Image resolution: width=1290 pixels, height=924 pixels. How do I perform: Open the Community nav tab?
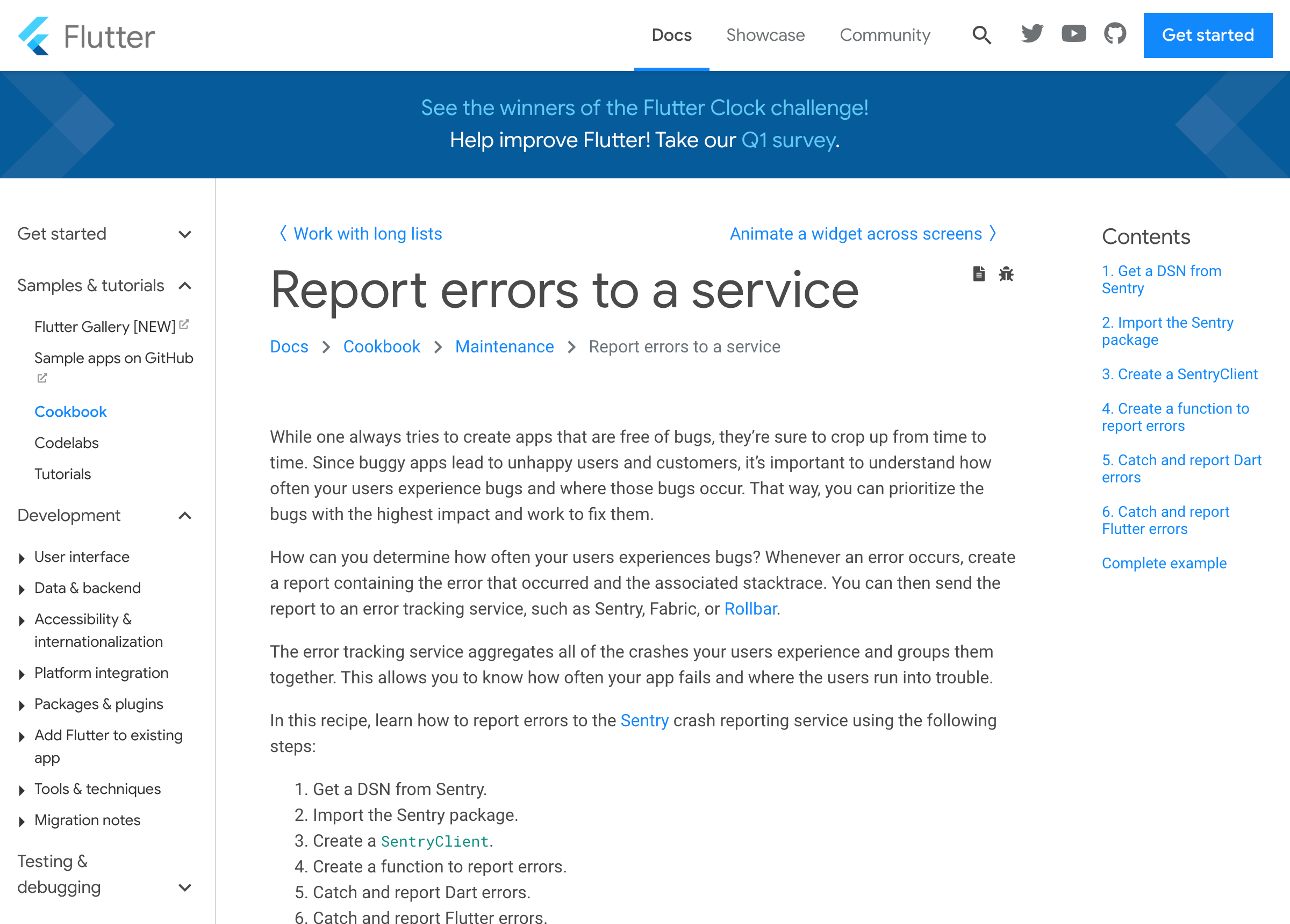click(885, 35)
